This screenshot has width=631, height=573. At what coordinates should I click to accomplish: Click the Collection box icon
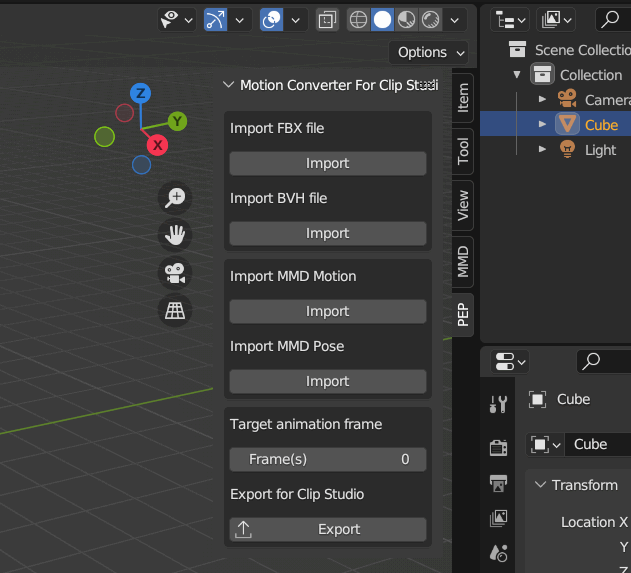point(542,75)
